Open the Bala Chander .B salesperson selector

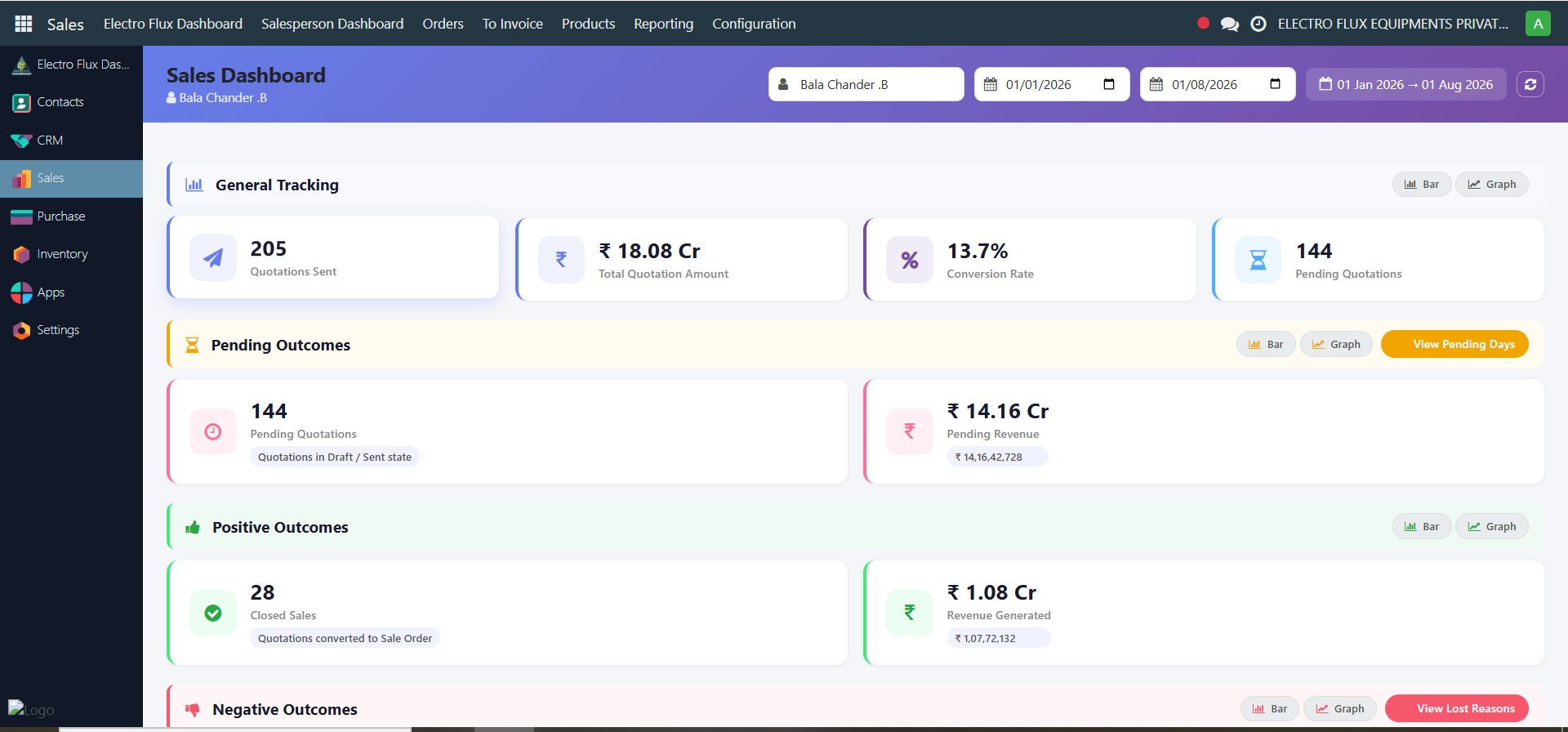[x=866, y=84]
